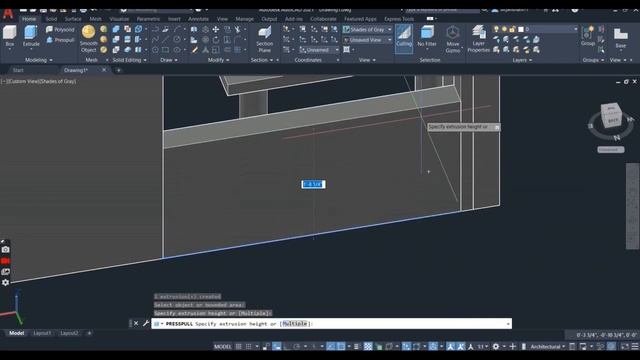Click the dynamic extrusion height input box
This screenshot has width=640, height=360.
[313, 184]
